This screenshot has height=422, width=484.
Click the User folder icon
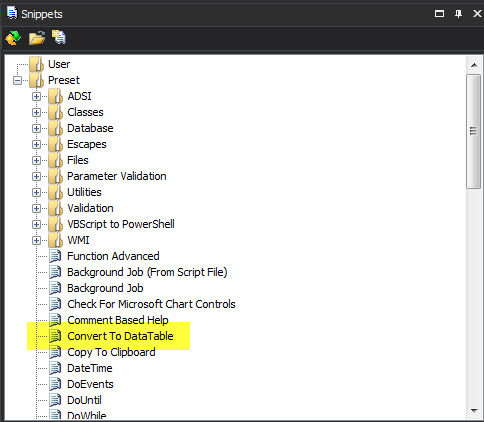[36, 64]
